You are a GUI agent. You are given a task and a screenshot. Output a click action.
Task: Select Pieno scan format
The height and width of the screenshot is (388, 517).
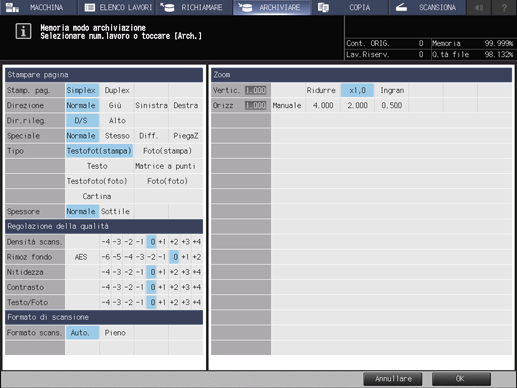(117, 333)
